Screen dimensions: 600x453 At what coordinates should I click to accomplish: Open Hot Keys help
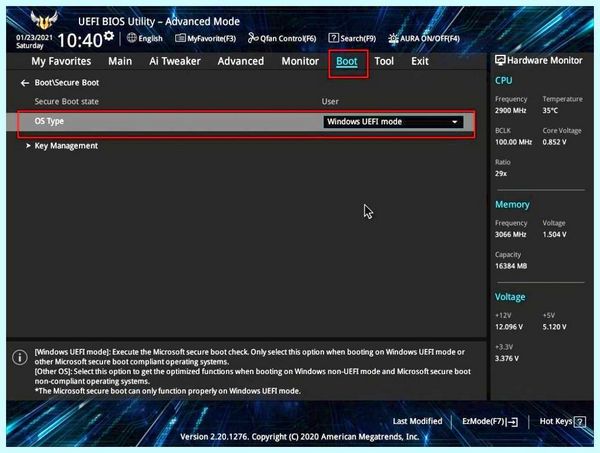click(x=562, y=422)
